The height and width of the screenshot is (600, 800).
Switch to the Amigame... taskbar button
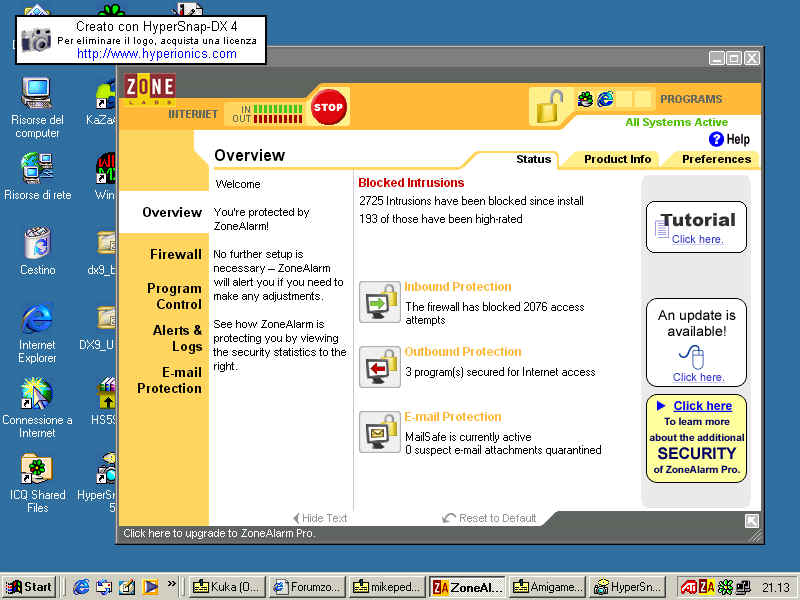547,587
